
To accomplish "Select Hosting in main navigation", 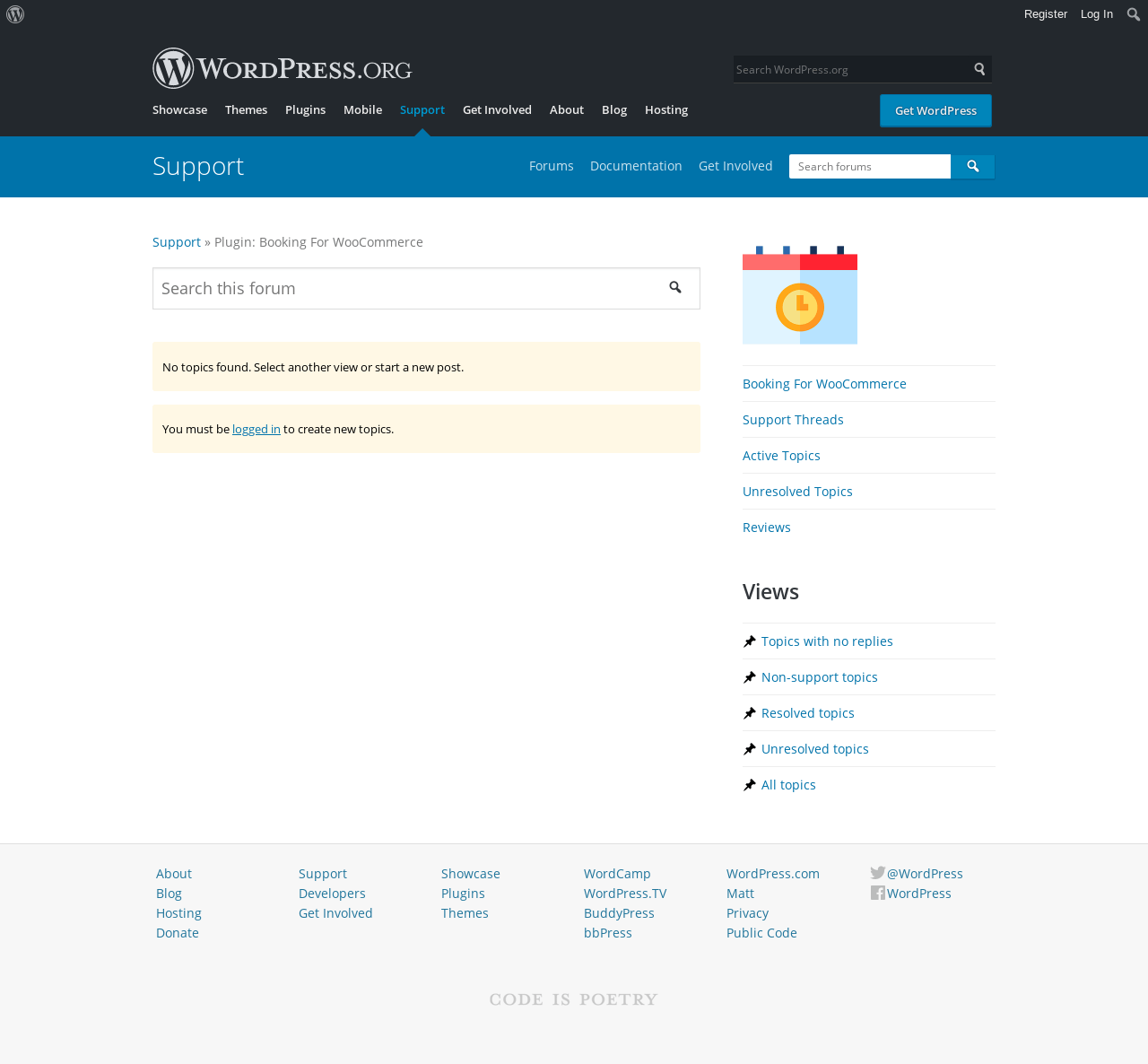I will pos(666,109).
